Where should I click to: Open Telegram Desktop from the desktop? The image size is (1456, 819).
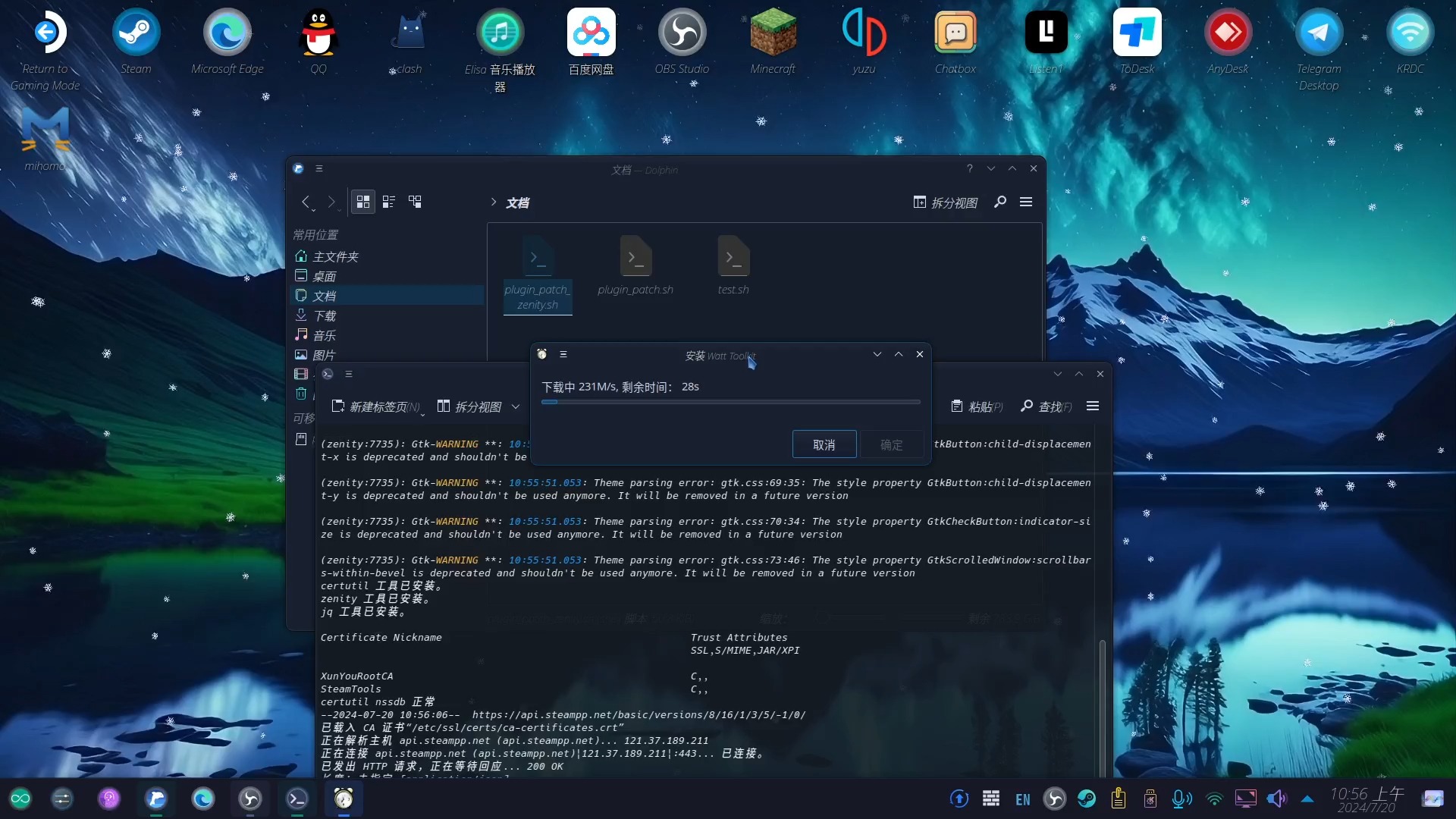click(1319, 32)
